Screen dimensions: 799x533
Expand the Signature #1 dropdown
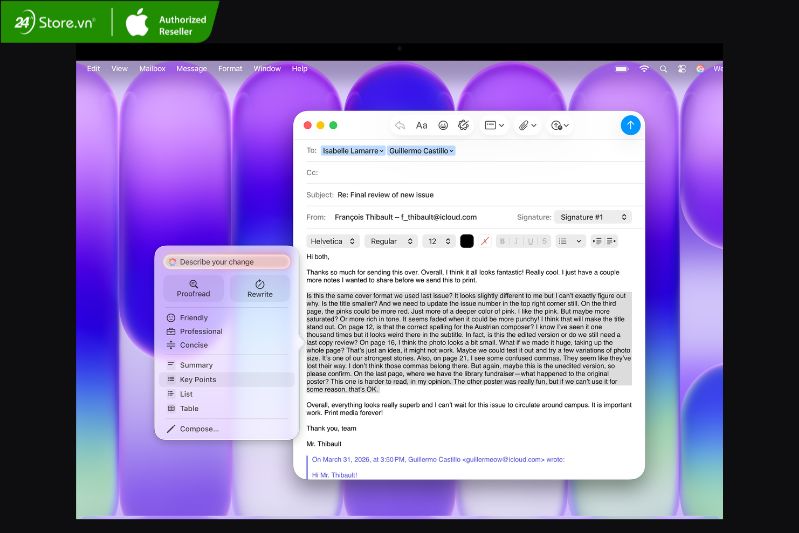click(594, 217)
